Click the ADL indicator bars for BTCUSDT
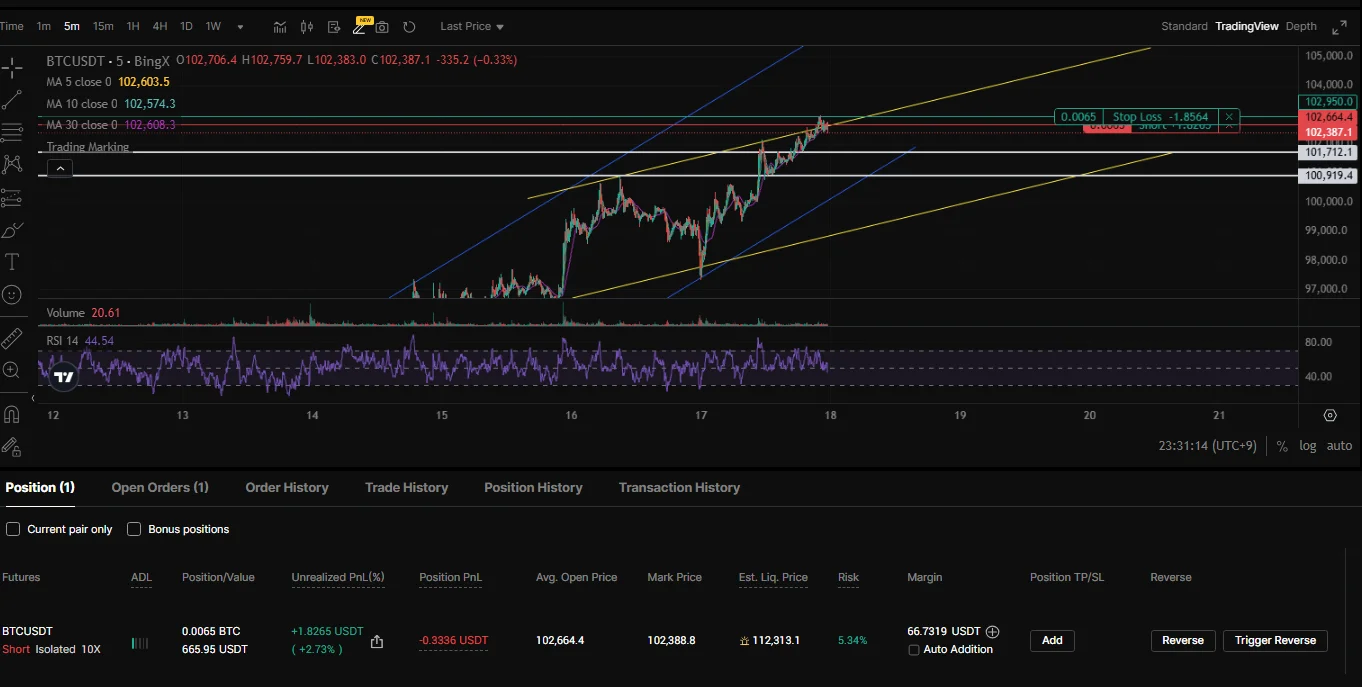The image size is (1362, 687). [x=140, y=643]
